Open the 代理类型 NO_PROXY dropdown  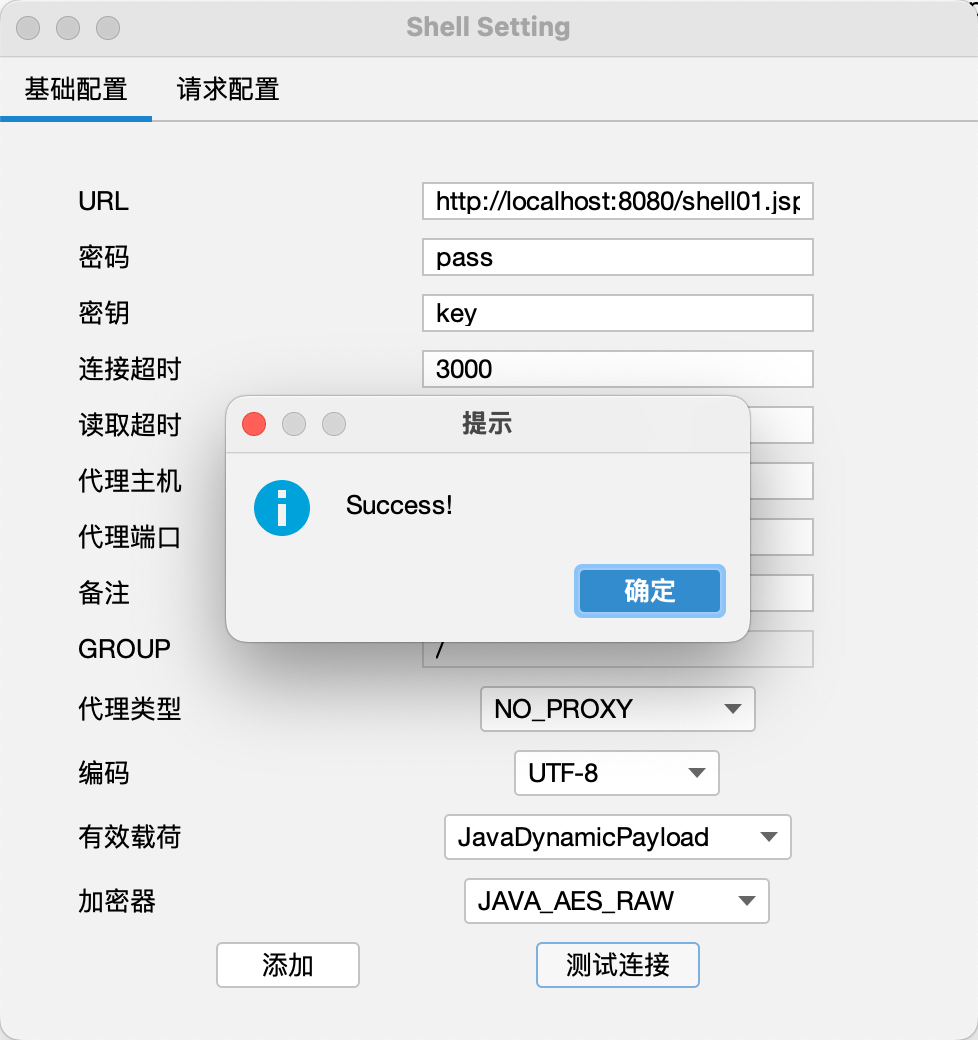tap(617, 709)
